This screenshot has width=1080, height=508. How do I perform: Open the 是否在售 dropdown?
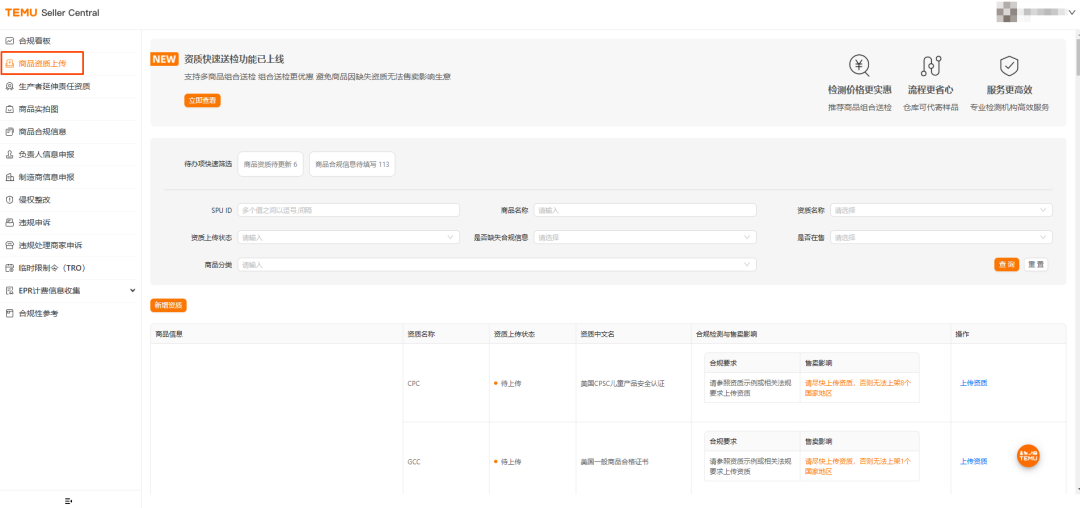click(942, 237)
